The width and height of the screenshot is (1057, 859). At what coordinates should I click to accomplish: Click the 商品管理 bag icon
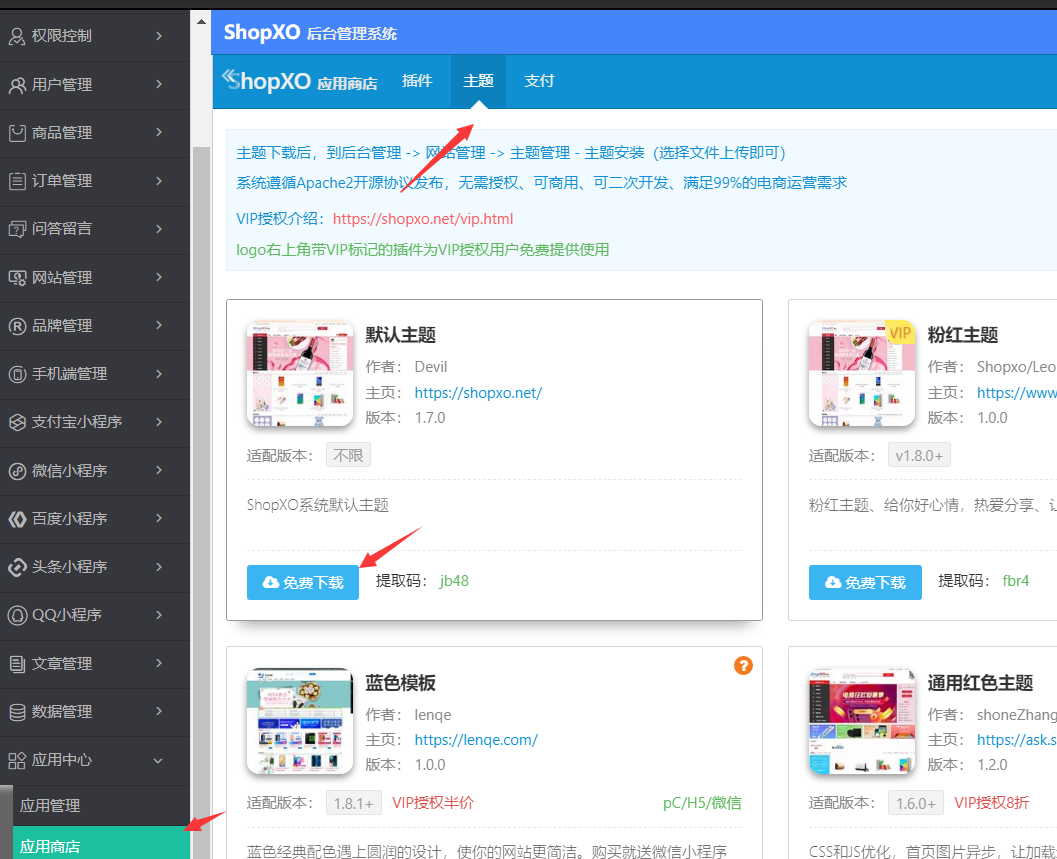click(x=17, y=133)
